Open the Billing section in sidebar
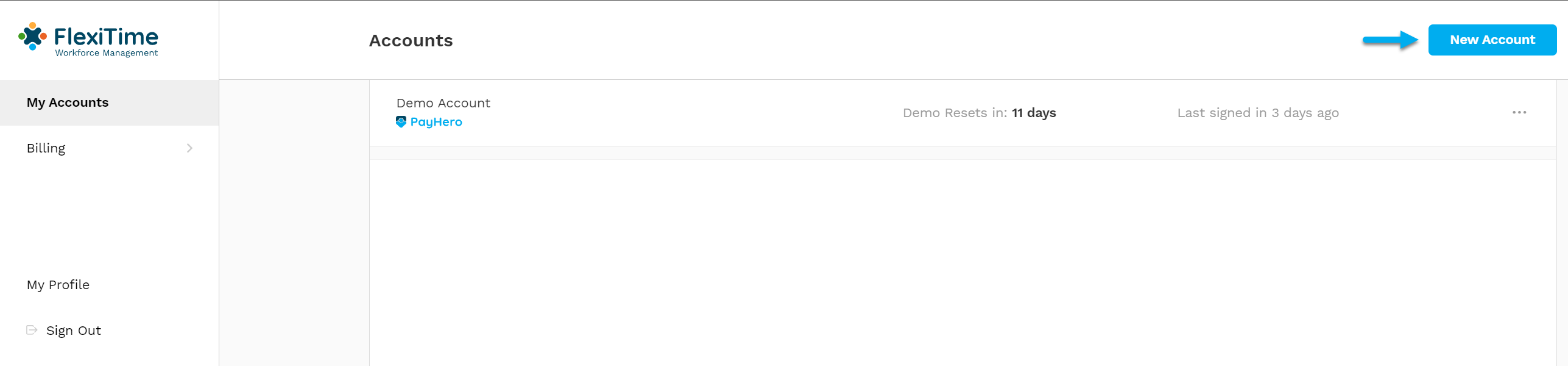Viewport: 1568px width, 366px height. 109,148
